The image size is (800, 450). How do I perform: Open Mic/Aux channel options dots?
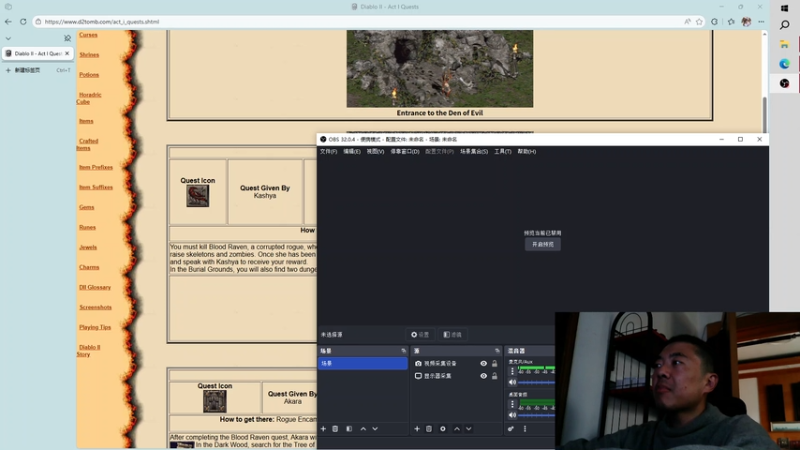tap(512, 371)
